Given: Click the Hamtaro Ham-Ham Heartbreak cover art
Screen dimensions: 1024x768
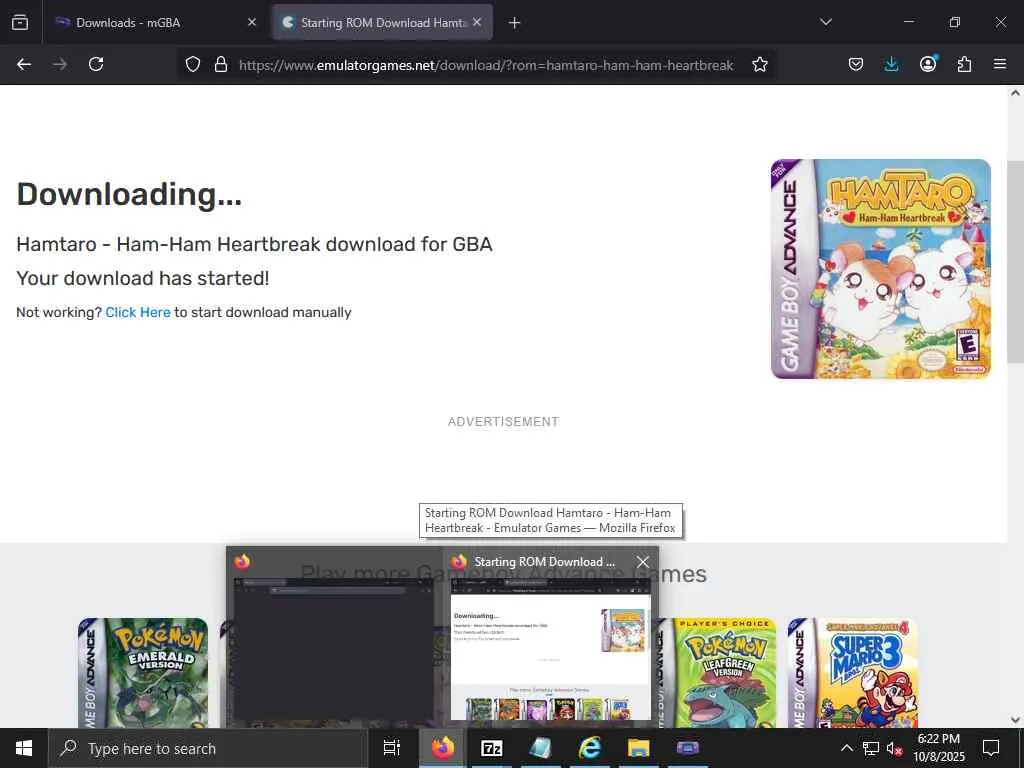Looking at the screenshot, I should [881, 269].
